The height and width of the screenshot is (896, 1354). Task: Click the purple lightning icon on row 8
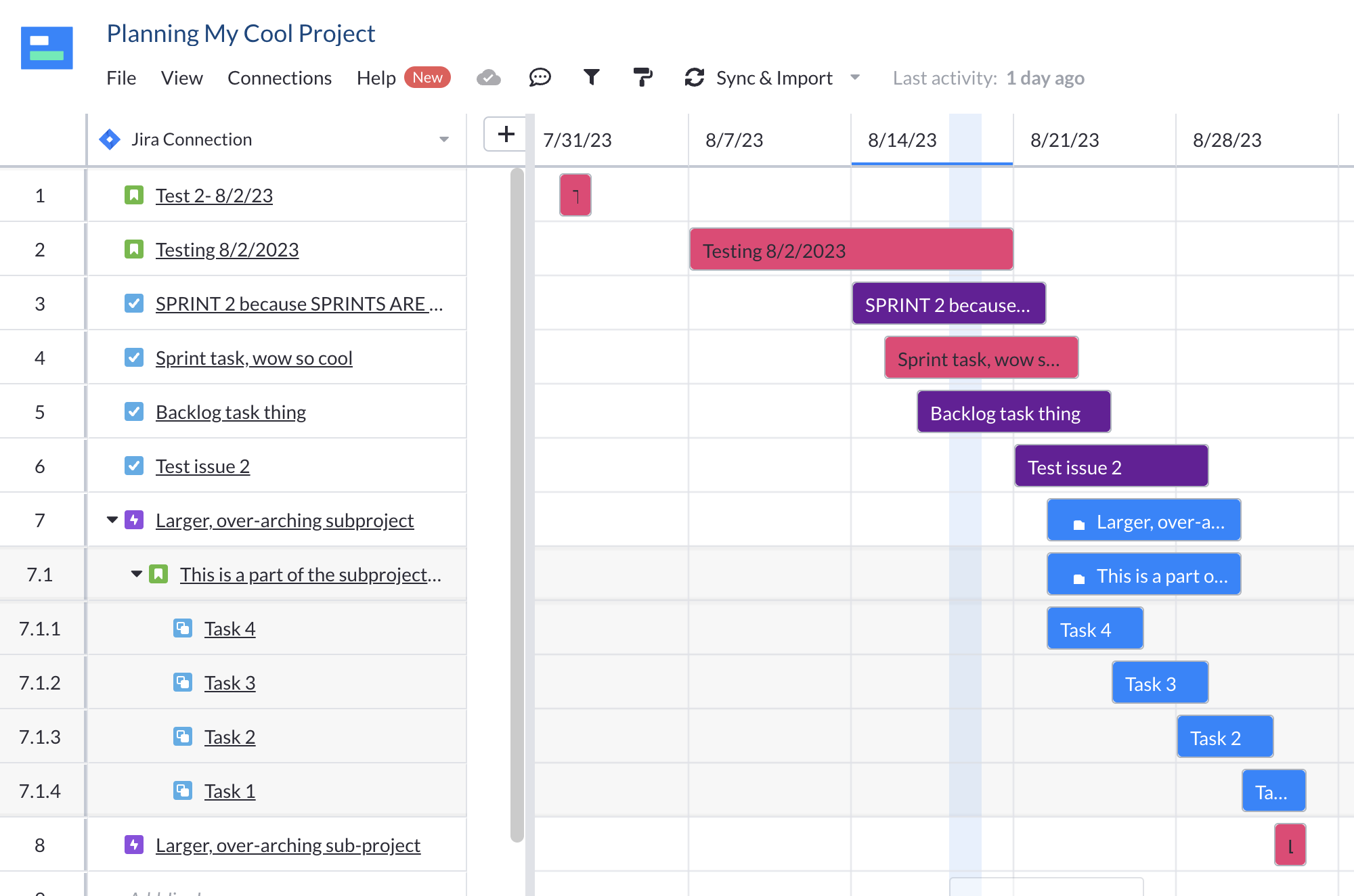pyautogui.click(x=133, y=845)
